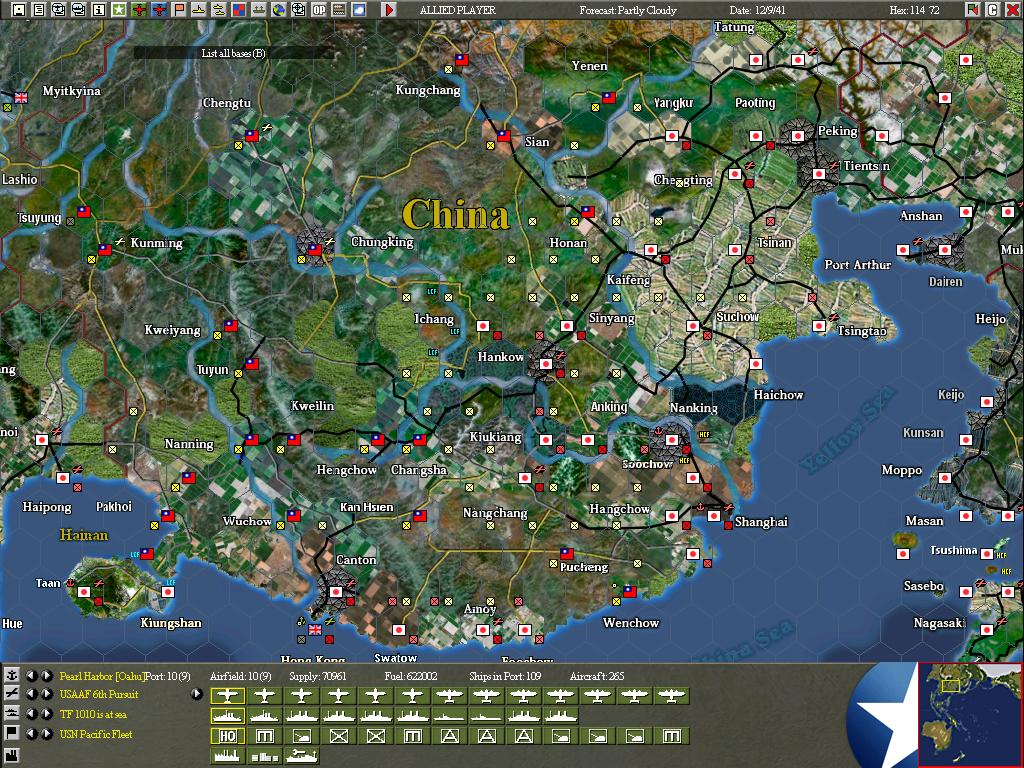Click arrow left of the air group icons
The height and width of the screenshot is (768, 1024).
[x=197, y=694]
